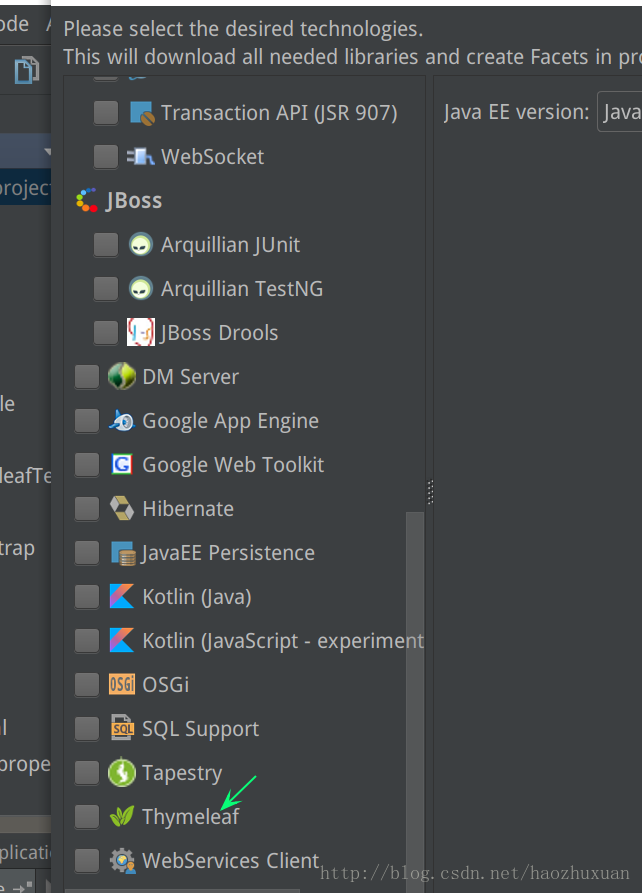Enable the Hibernate checkbox
Screen dimensions: 642x893
87,509
